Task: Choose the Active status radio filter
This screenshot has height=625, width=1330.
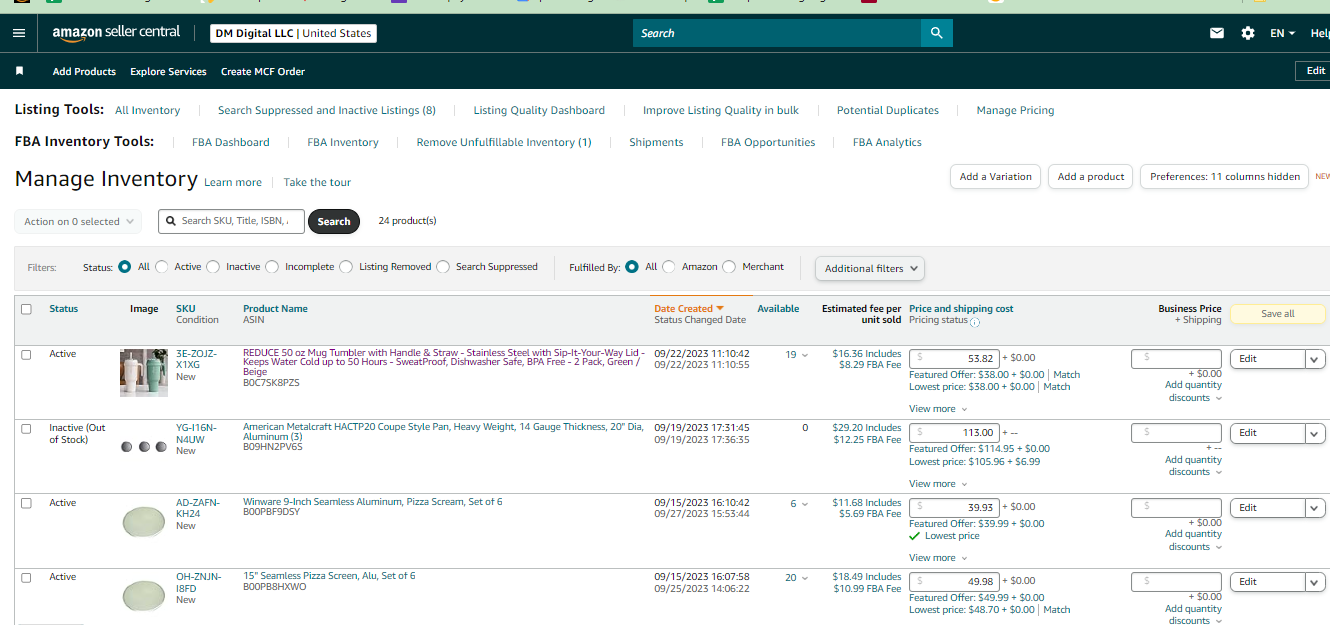Action: pyautogui.click(x=162, y=267)
